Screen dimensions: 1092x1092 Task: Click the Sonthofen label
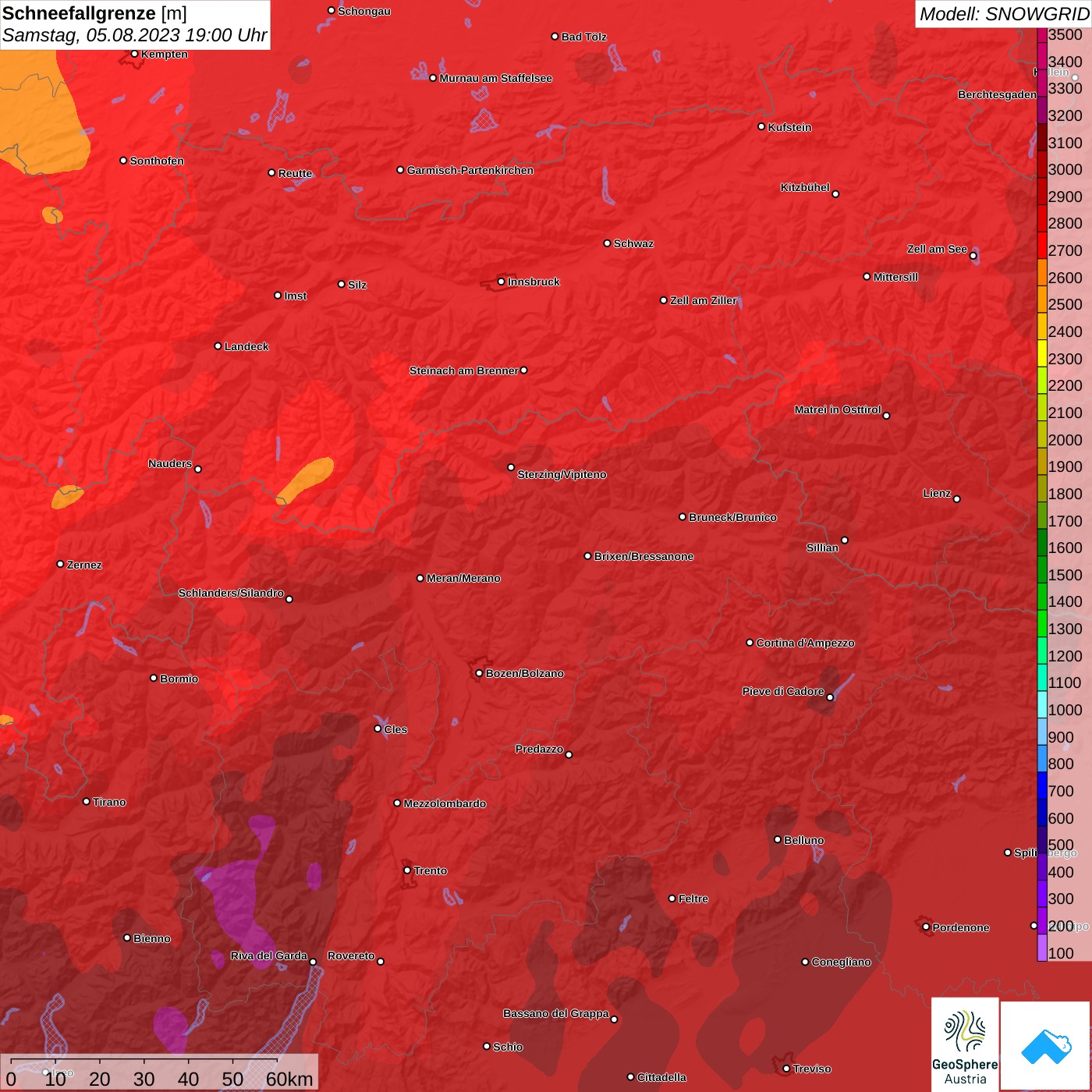(157, 161)
